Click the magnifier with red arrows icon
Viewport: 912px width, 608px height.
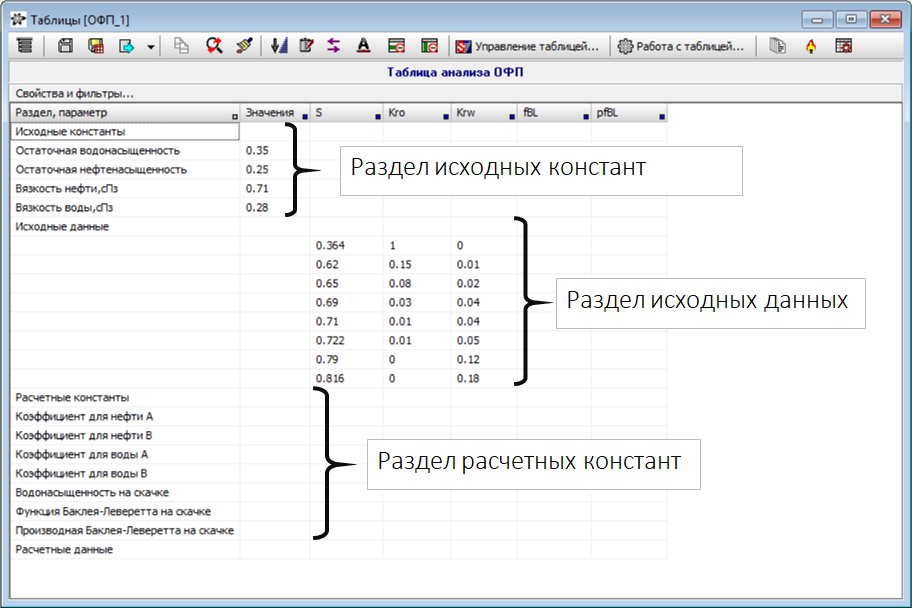pyautogui.click(x=214, y=46)
